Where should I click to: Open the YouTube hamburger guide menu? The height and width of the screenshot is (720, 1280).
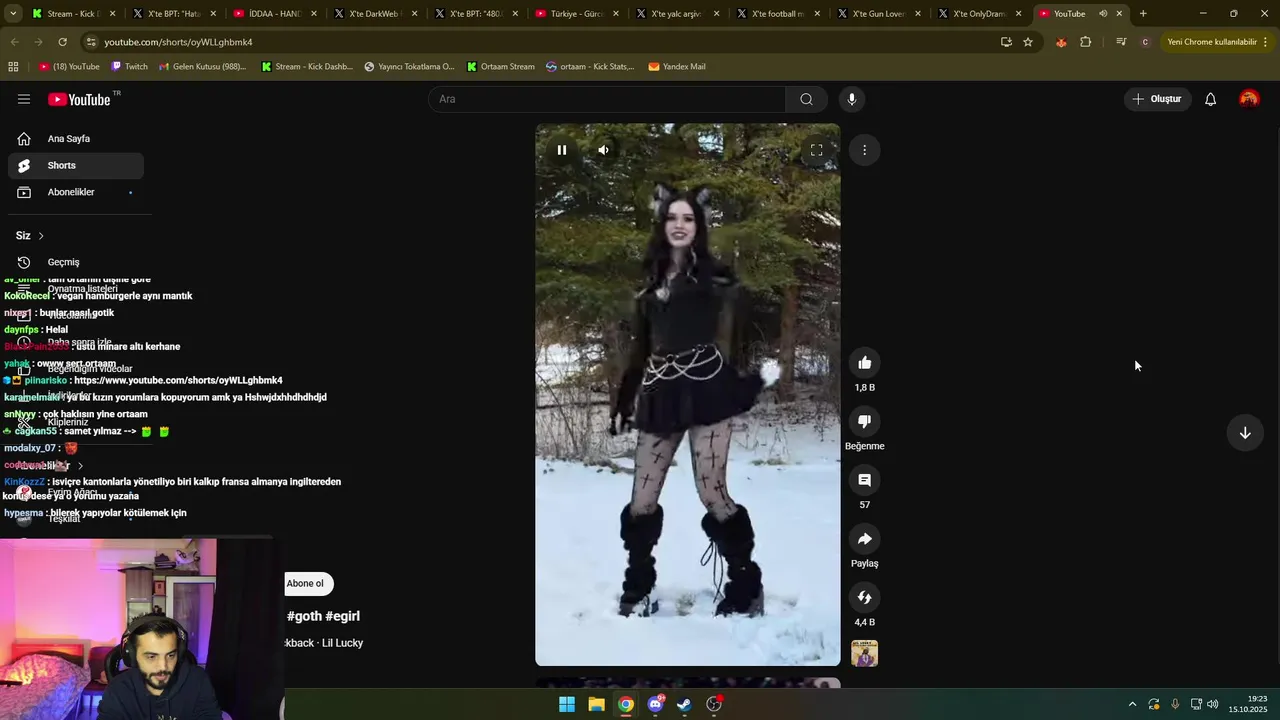pyautogui.click(x=24, y=99)
